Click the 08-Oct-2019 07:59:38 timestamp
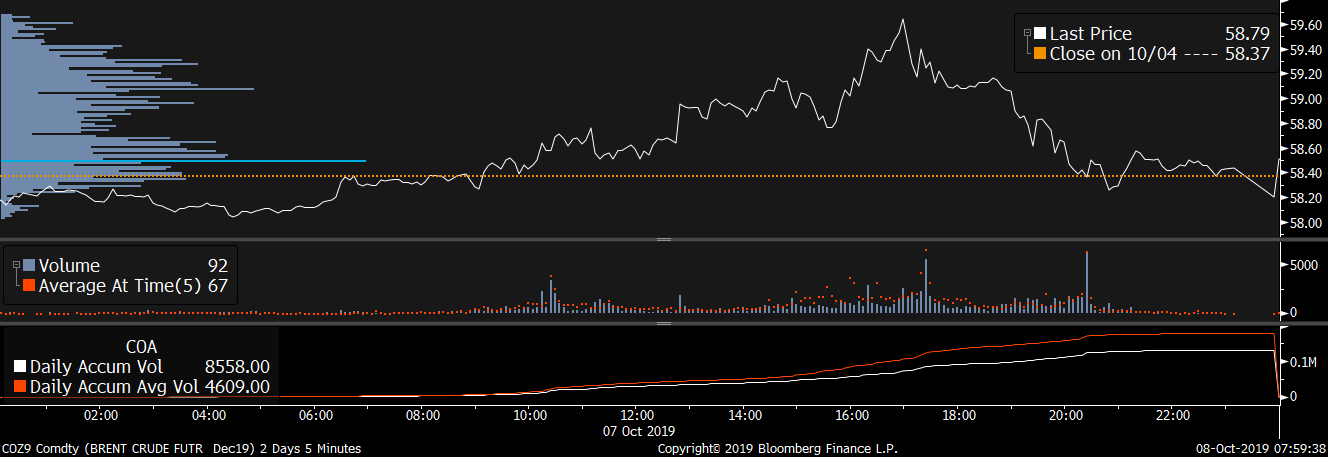1328x457 pixels. pyautogui.click(x=1259, y=449)
